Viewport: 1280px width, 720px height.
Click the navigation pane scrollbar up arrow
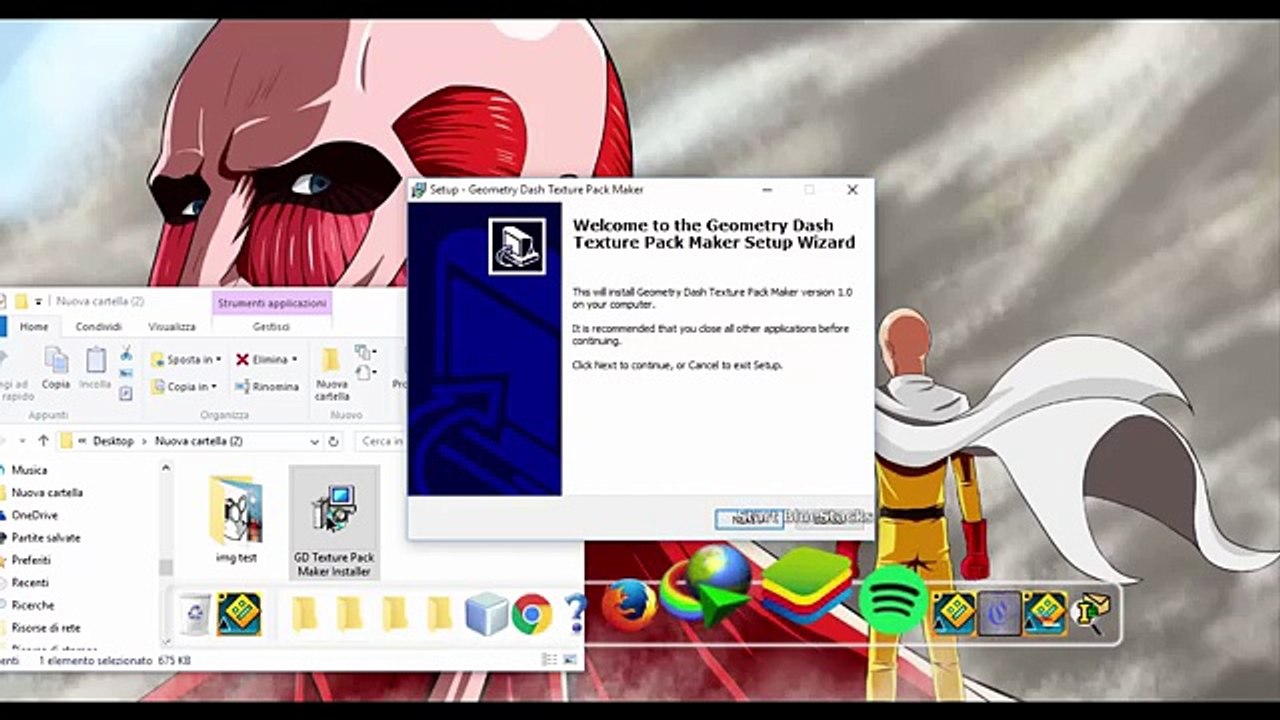coord(166,467)
